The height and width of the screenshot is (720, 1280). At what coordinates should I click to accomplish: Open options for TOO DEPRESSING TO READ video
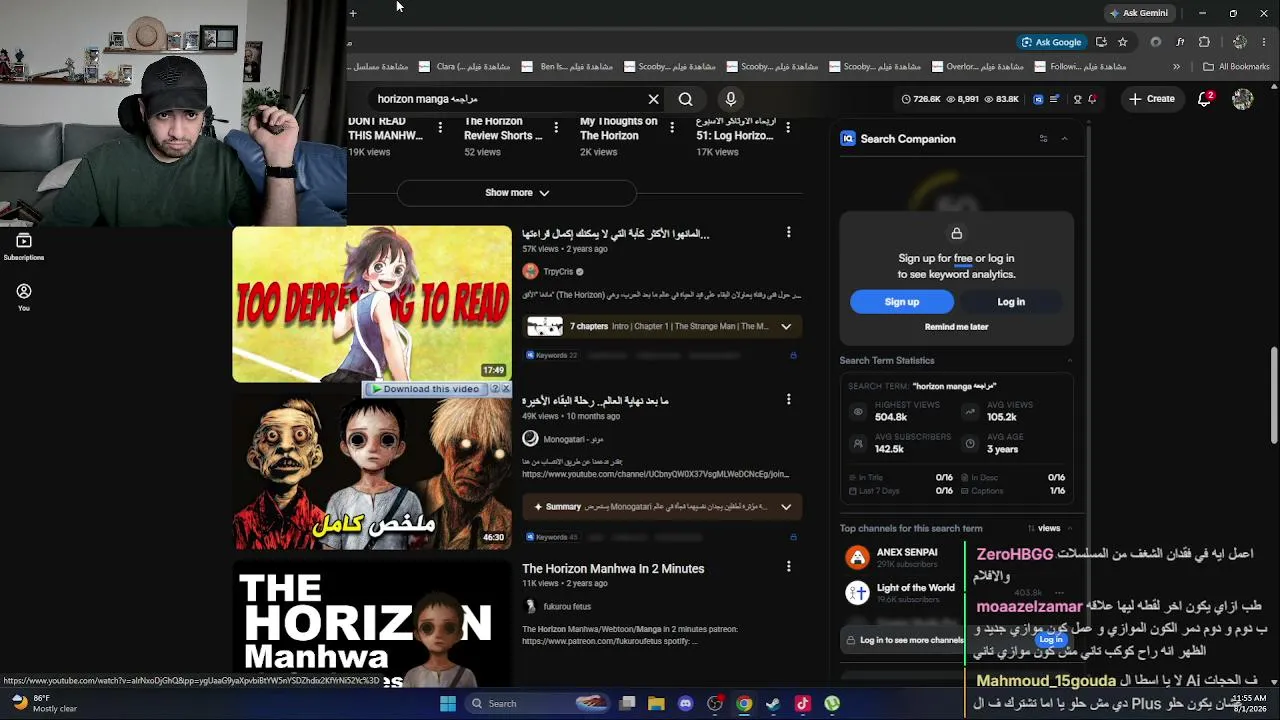(788, 233)
